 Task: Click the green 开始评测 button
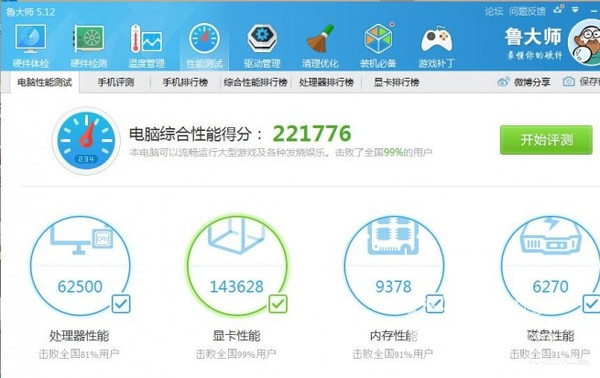(x=546, y=140)
